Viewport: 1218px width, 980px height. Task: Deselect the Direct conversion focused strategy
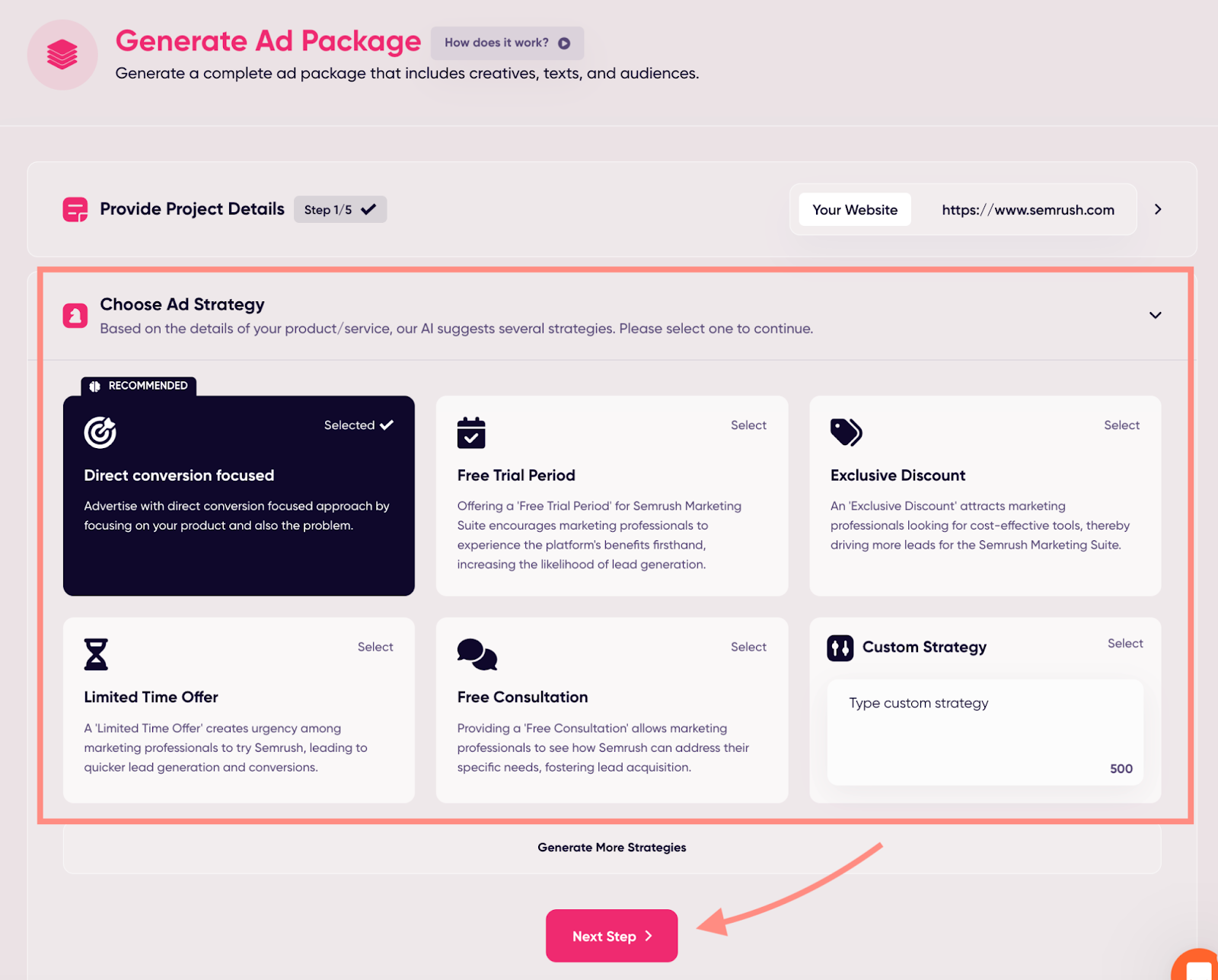tap(358, 425)
